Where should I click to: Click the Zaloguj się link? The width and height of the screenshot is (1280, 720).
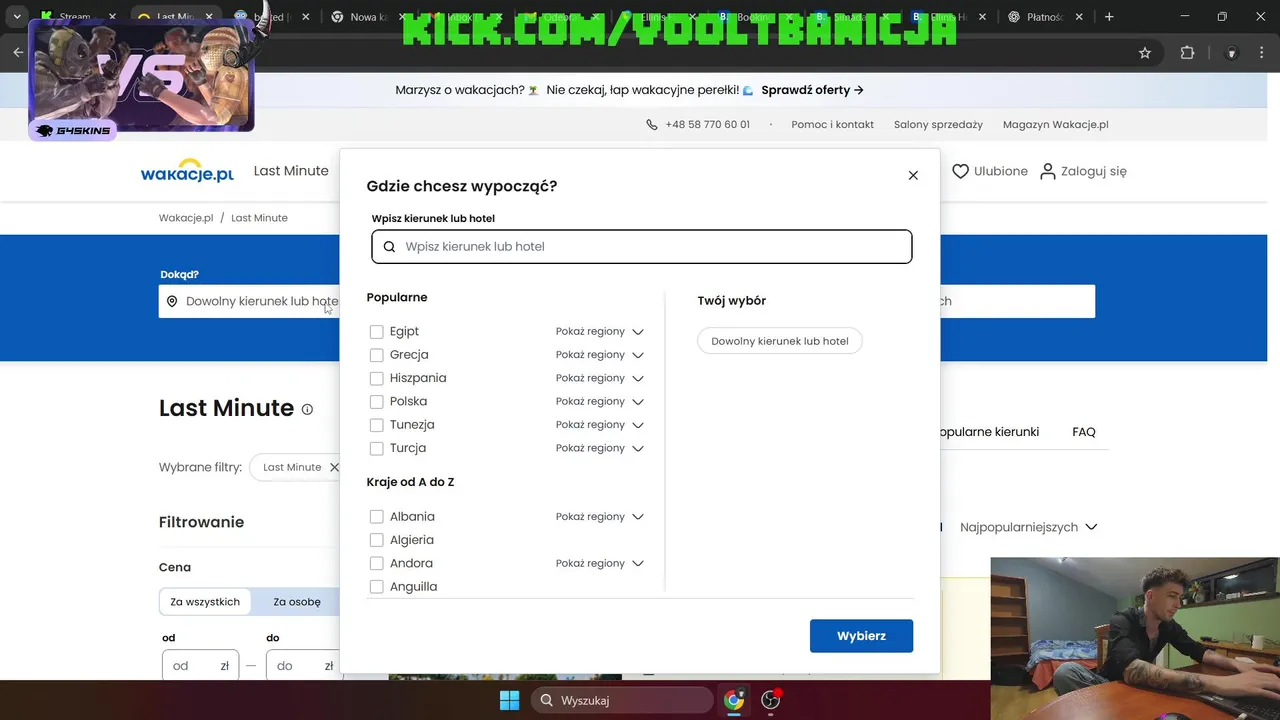(1093, 171)
